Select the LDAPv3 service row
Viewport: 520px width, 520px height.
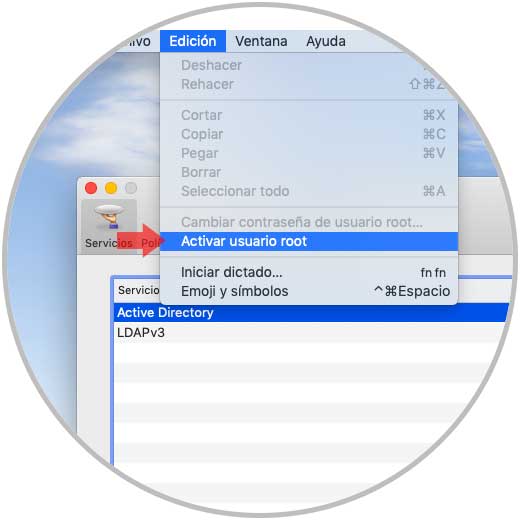coord(311,333)
